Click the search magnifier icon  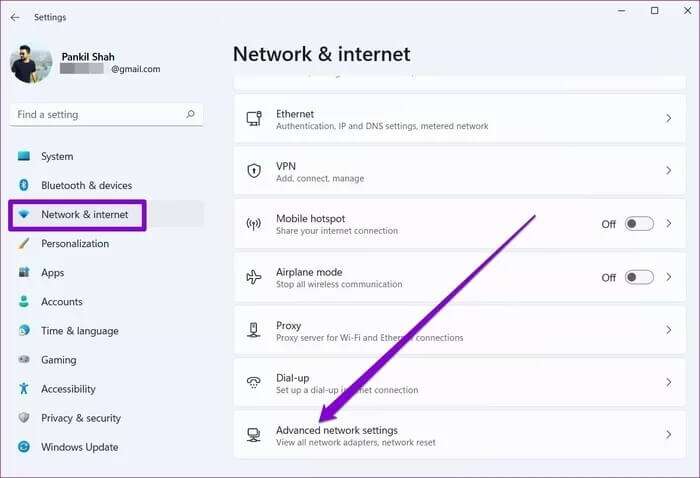coord(190,115)
